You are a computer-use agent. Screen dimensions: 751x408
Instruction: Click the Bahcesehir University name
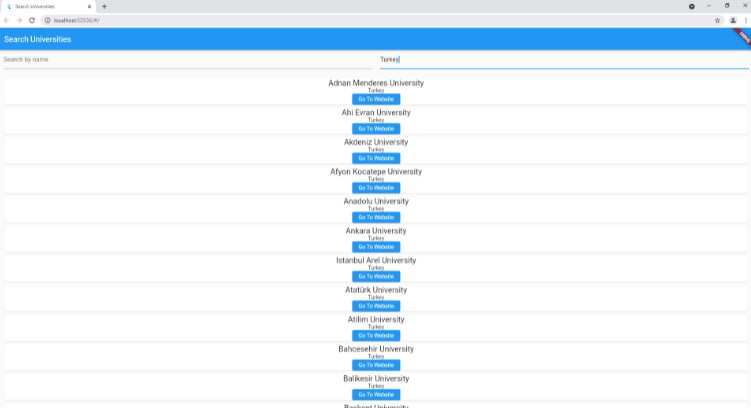coord(376,349)
